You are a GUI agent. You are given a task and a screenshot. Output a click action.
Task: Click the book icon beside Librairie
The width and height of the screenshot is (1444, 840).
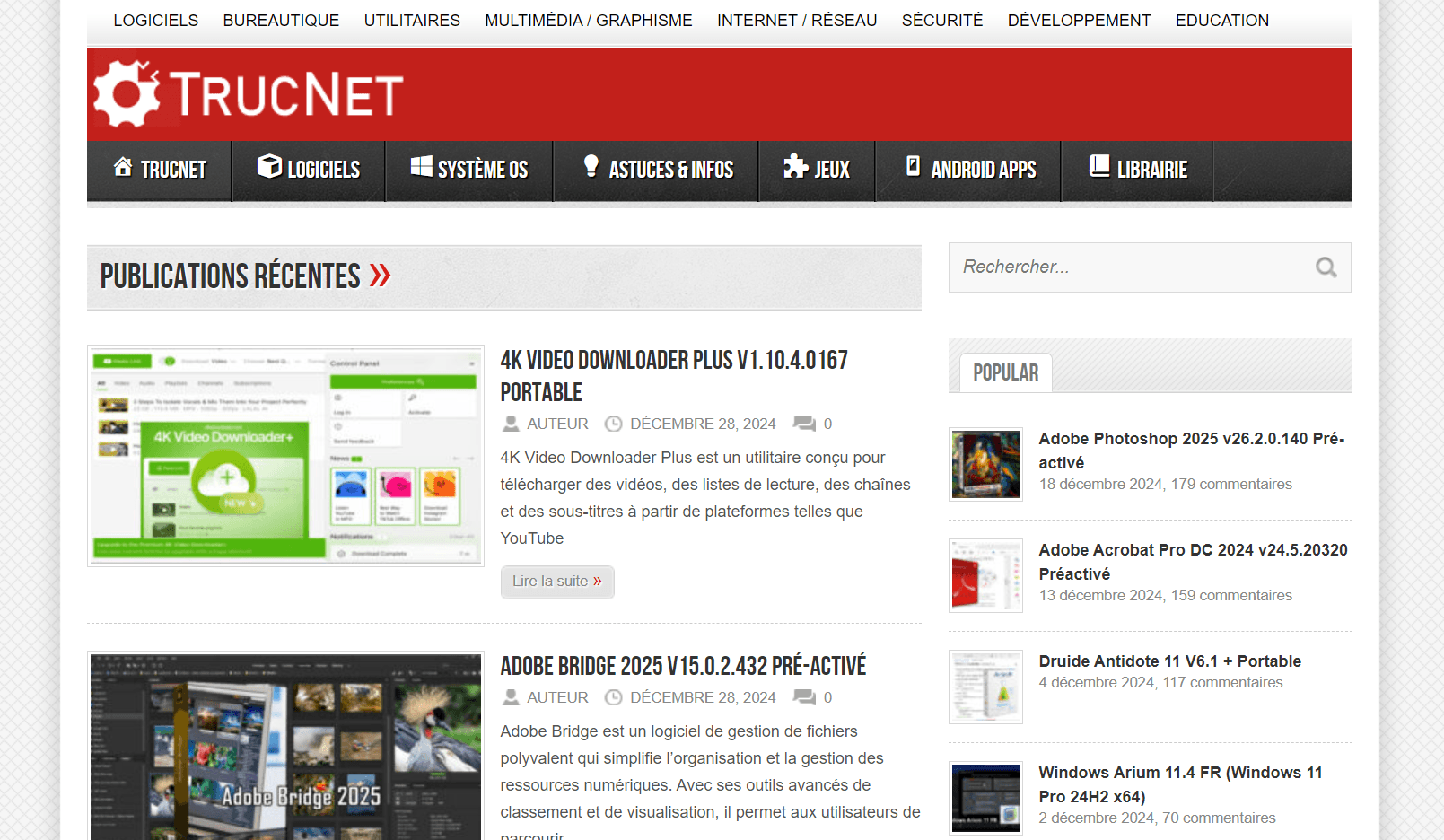(1097, 167)
